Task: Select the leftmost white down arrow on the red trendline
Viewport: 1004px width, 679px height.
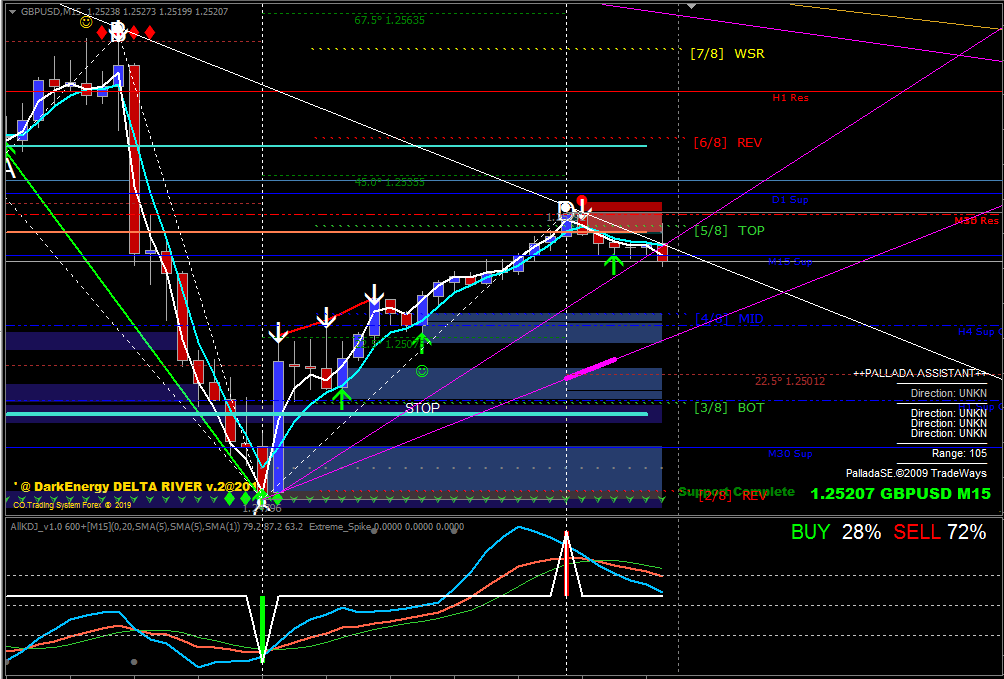Action: [x=278, y=332]
